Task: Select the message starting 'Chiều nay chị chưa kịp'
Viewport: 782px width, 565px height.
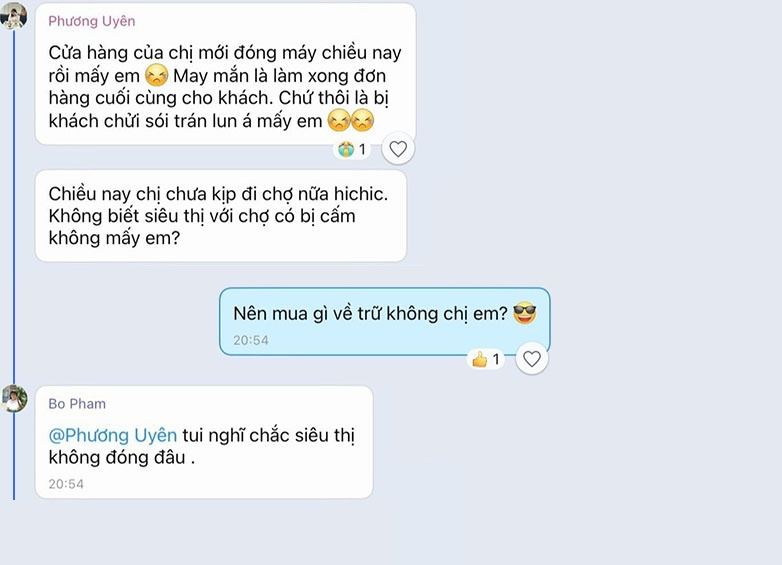Action: coord(221,216)
